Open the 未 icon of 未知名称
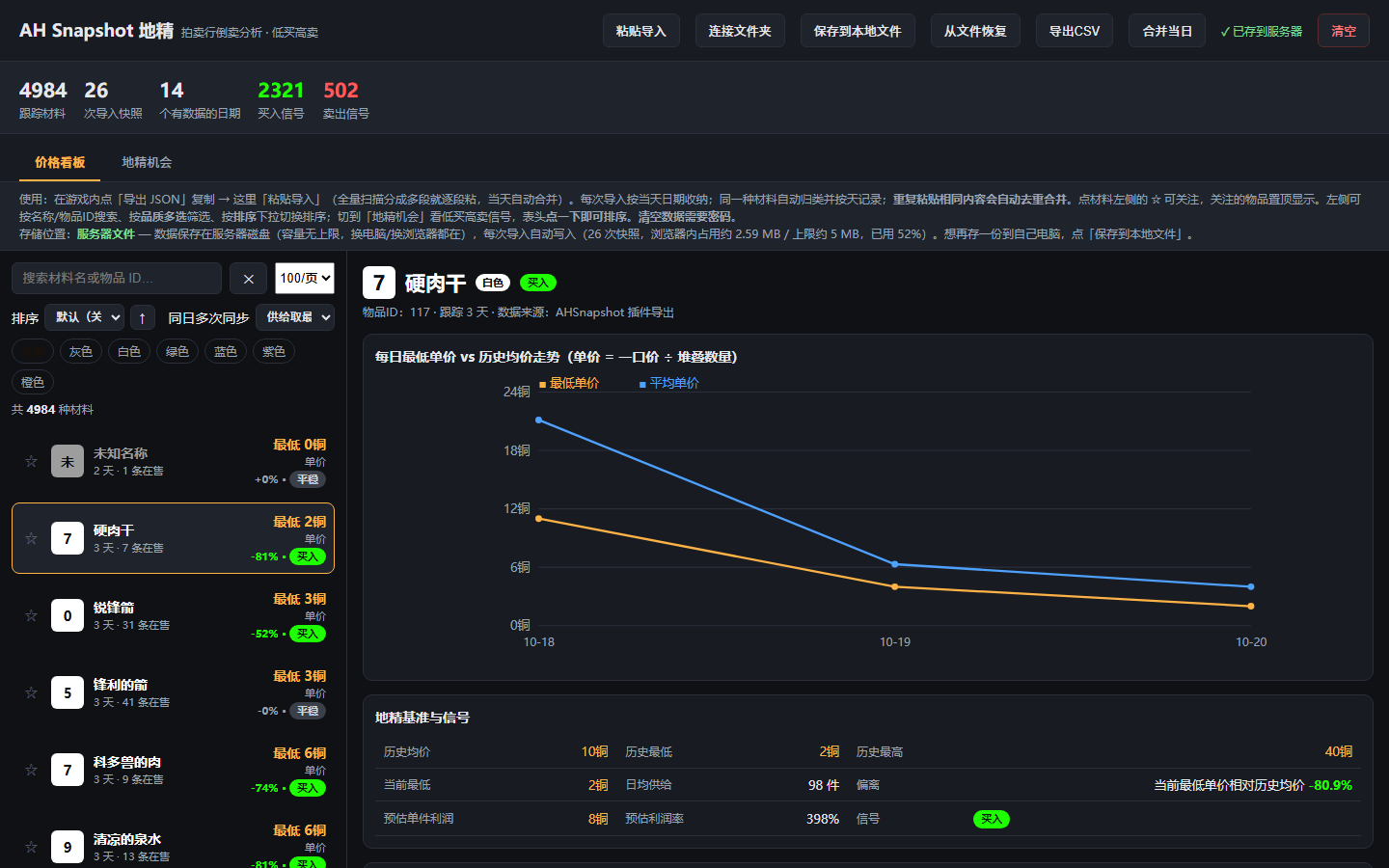 coord(68,461)
